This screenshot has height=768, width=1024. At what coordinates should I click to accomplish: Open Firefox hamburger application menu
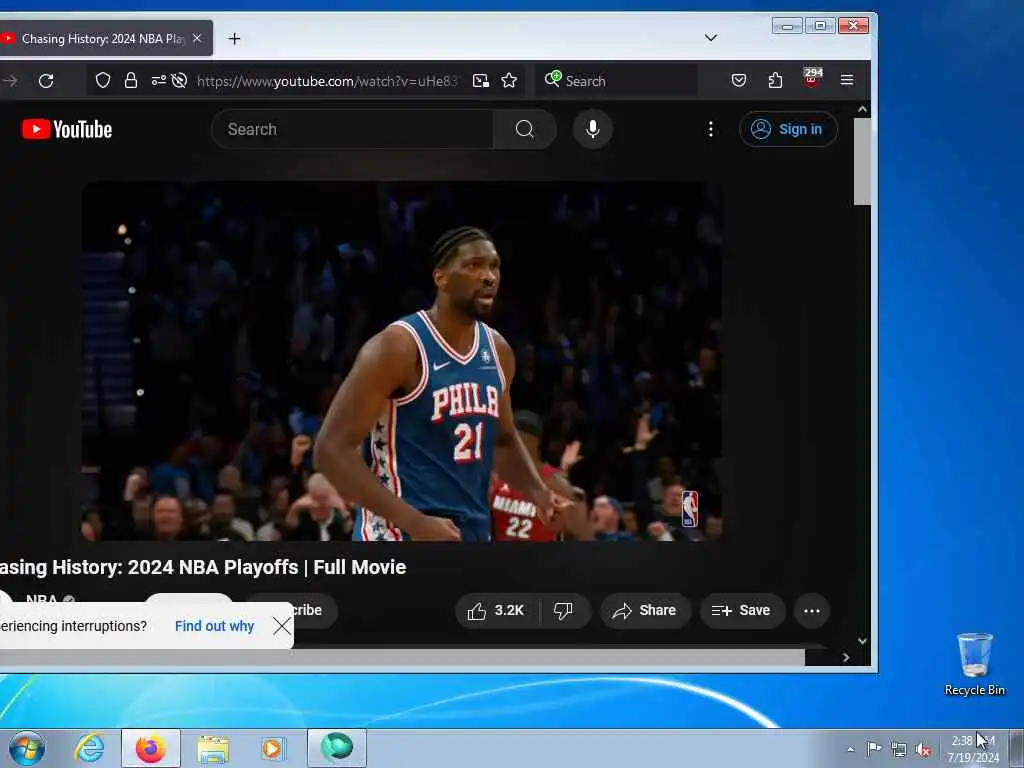click(x=847, y=80)
